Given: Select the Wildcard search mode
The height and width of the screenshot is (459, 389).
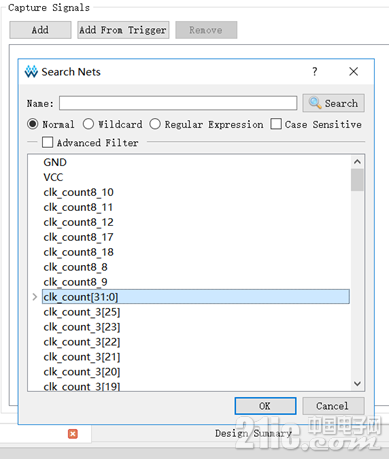Looking at the screenshot, I should pos(88,124).
